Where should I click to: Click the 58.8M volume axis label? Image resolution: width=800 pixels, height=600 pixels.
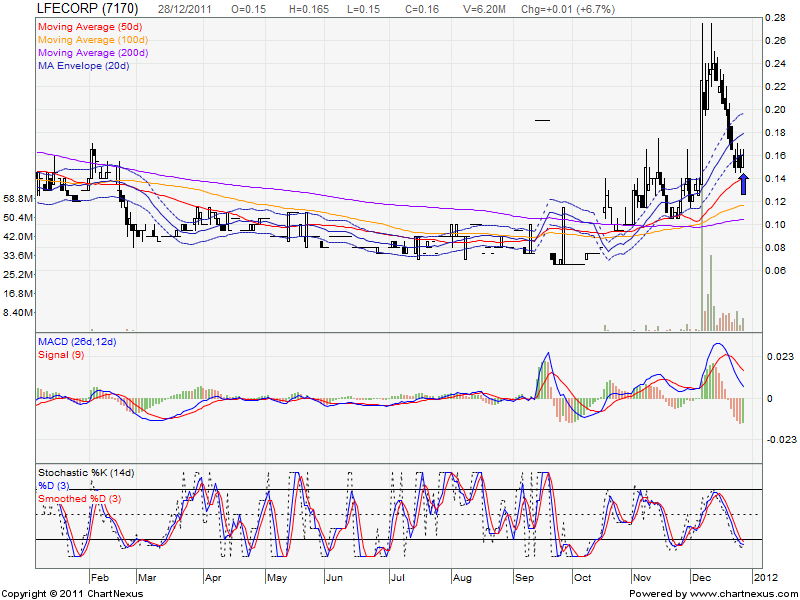19,199
